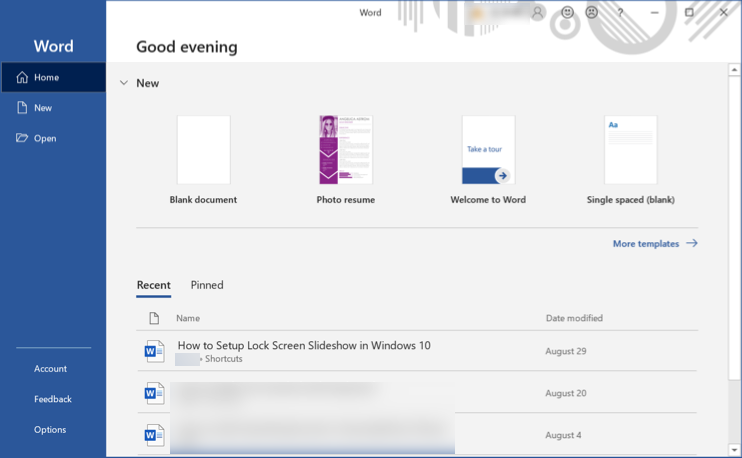Viewport: 742px width, 458px height.
Task: Click the scrollbar down arrow
Action: pos(734,450)
